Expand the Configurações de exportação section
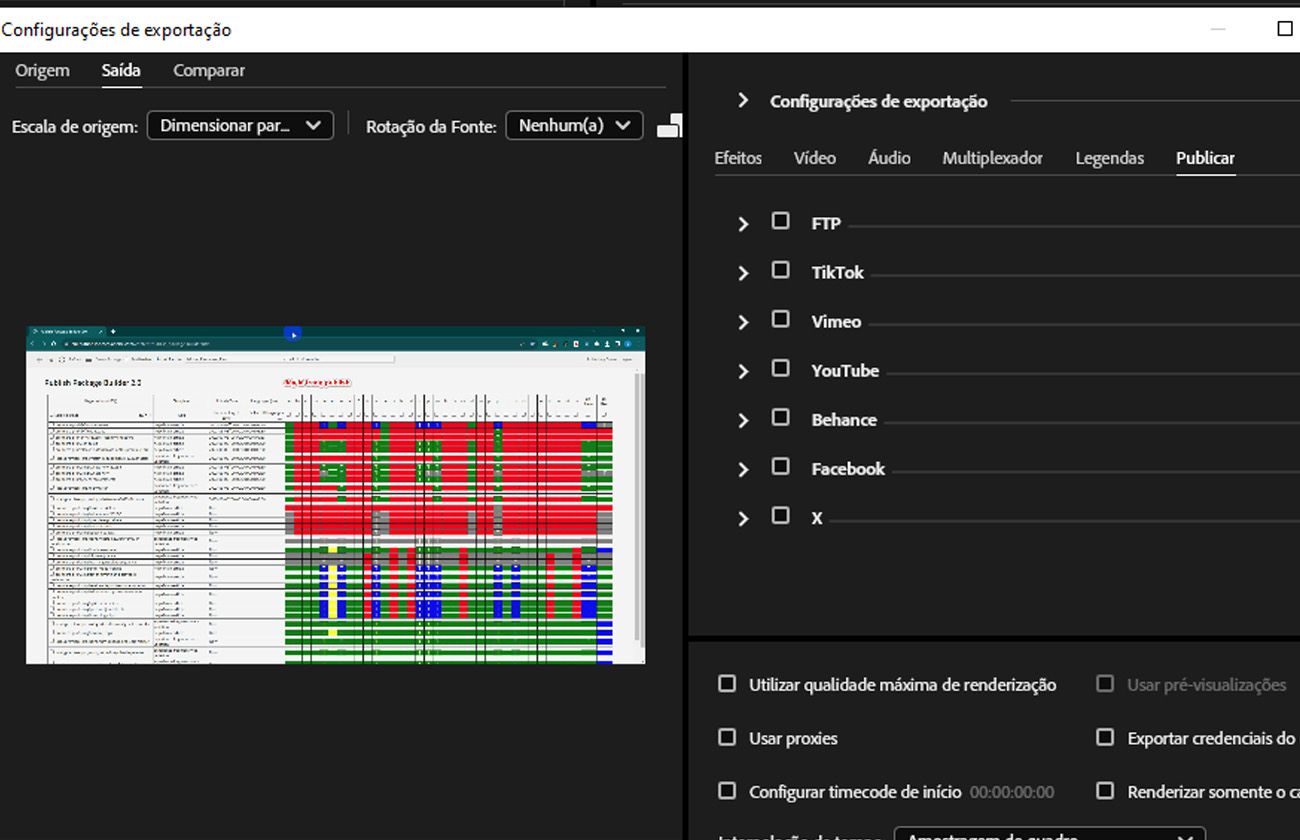 tap(743, 100)
